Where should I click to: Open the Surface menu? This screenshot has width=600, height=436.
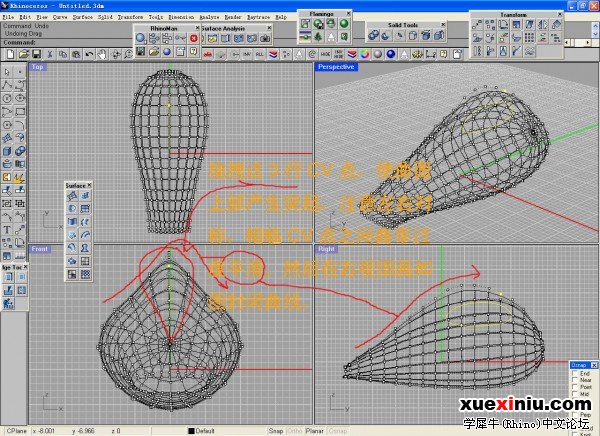click(82, 17)
